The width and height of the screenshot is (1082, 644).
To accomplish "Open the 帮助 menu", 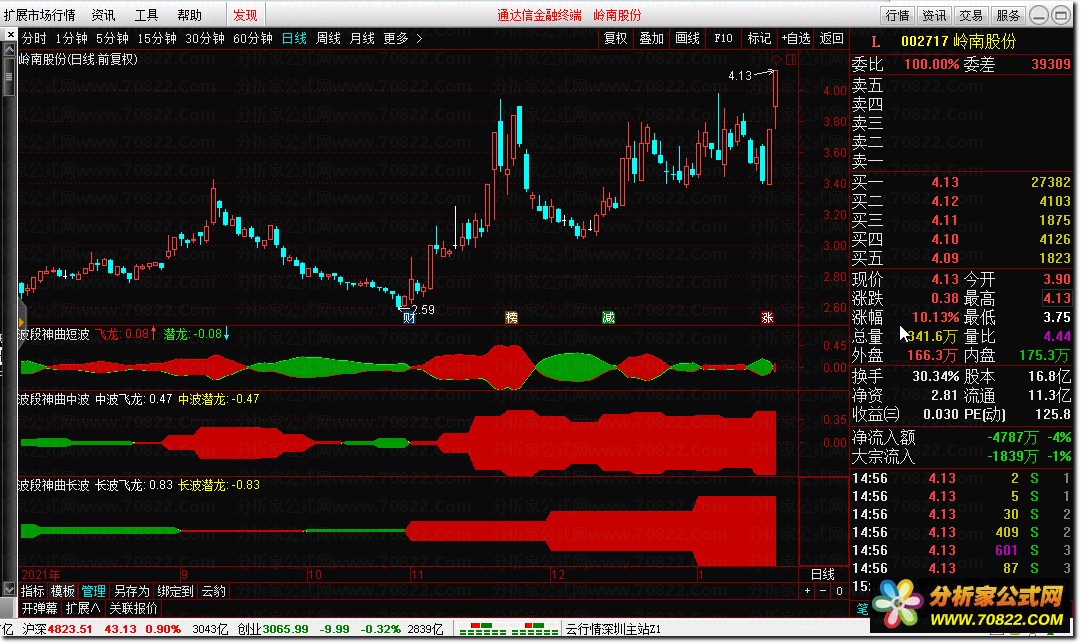I will 190,15.
